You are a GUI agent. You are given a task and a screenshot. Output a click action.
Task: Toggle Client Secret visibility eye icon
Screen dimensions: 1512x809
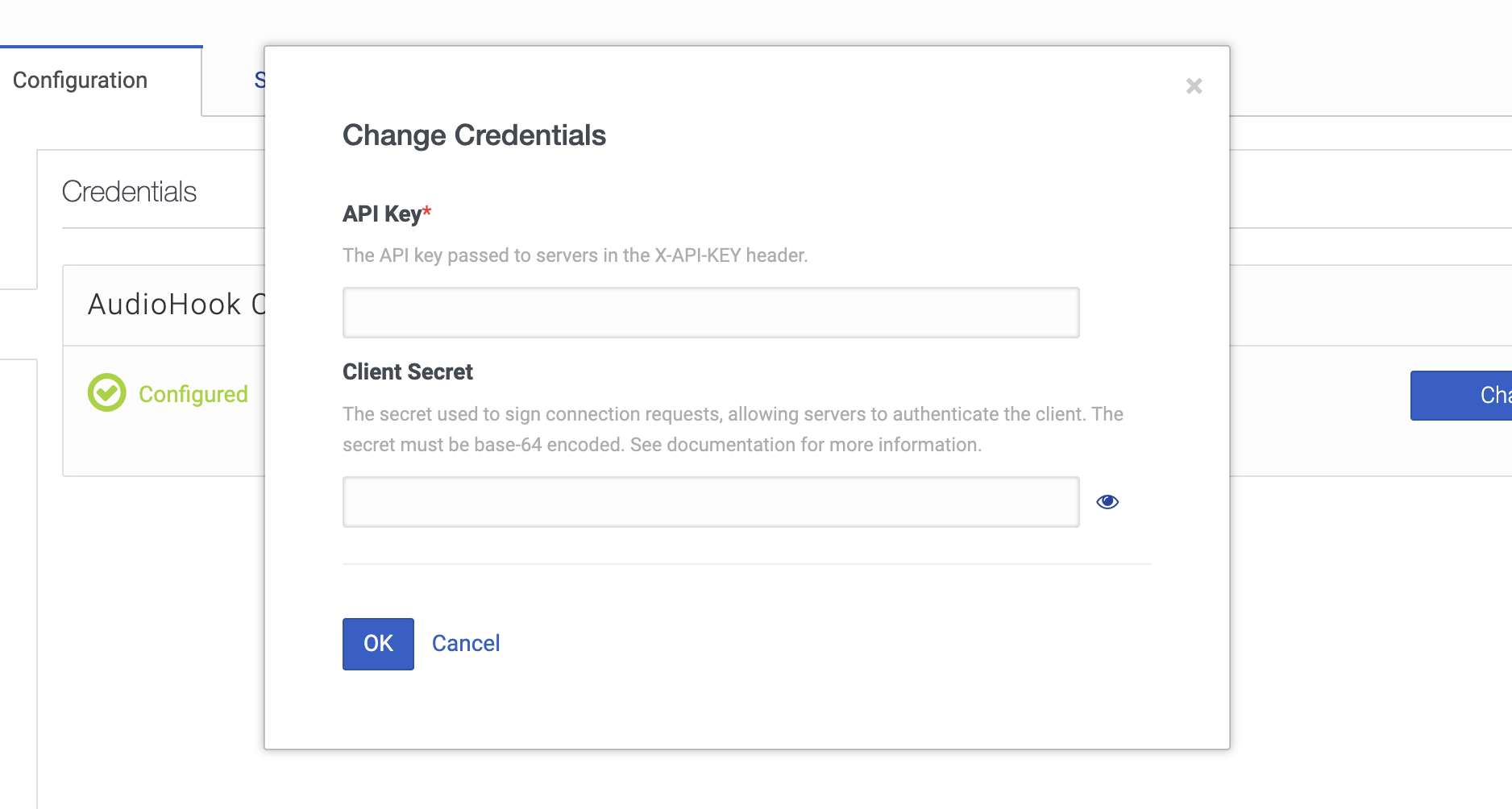(1107, 502)
